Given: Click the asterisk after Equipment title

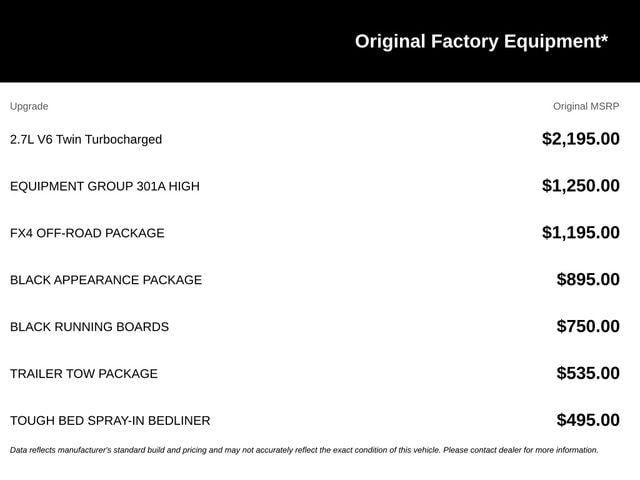Looking at the screenshot, I should (604, 39).
